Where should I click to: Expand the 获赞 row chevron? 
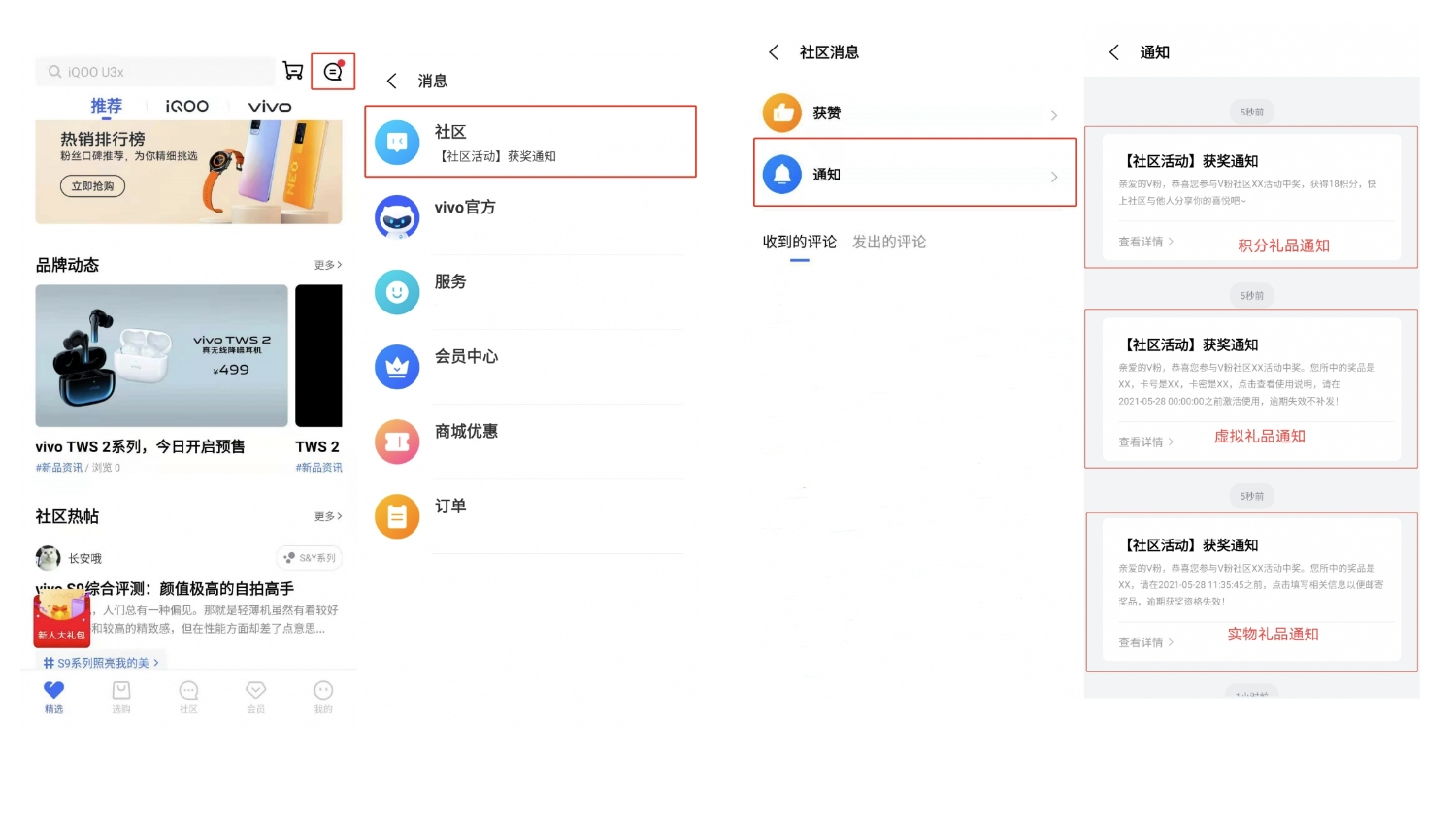(1054, 115)
